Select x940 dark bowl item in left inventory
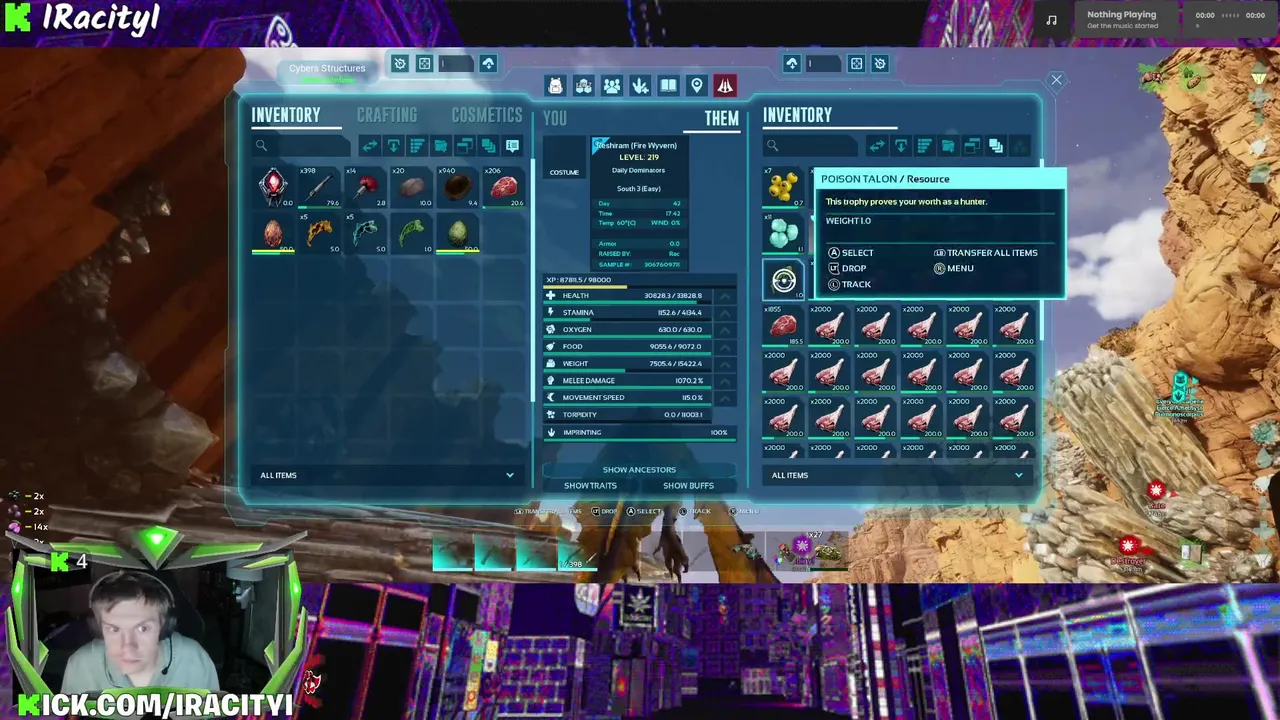The width and height of the screenshot is (1280, 720). [x=458, y=187]
